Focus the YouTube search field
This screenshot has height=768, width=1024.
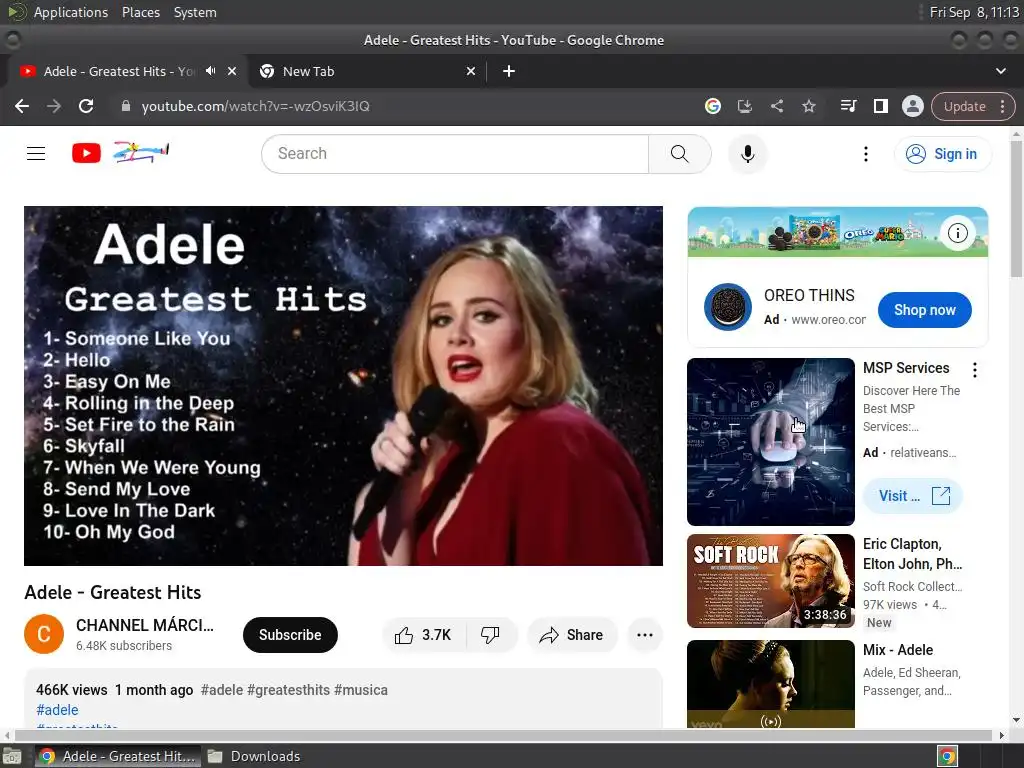455,154
